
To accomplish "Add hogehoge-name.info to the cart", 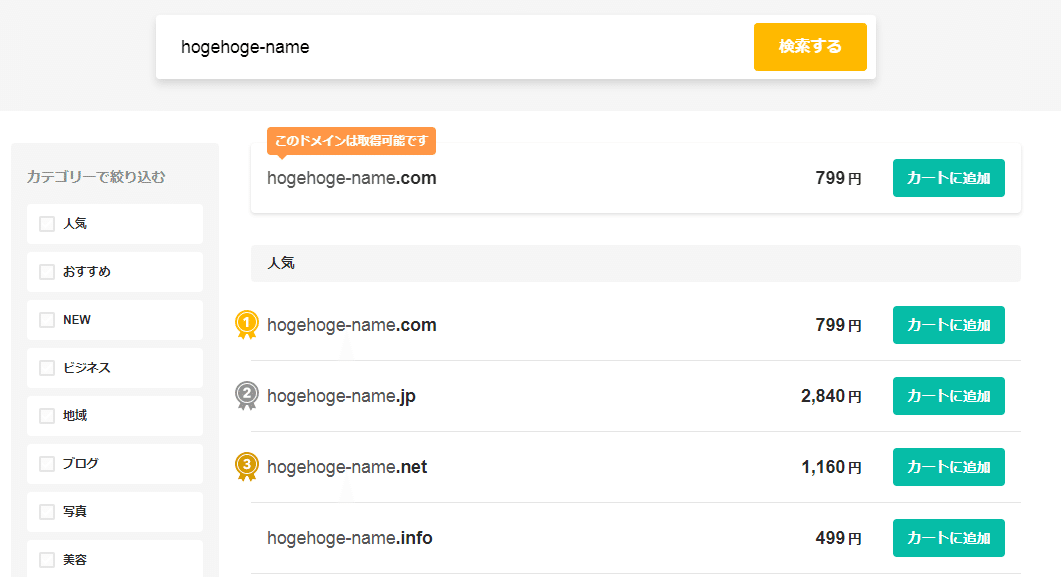I will pyautogui.click(x=948, y=538).
